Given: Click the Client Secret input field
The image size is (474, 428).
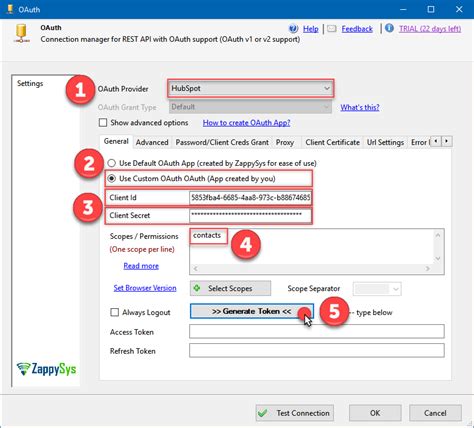Looking at the screenshot, I should (x=250, y=215).
